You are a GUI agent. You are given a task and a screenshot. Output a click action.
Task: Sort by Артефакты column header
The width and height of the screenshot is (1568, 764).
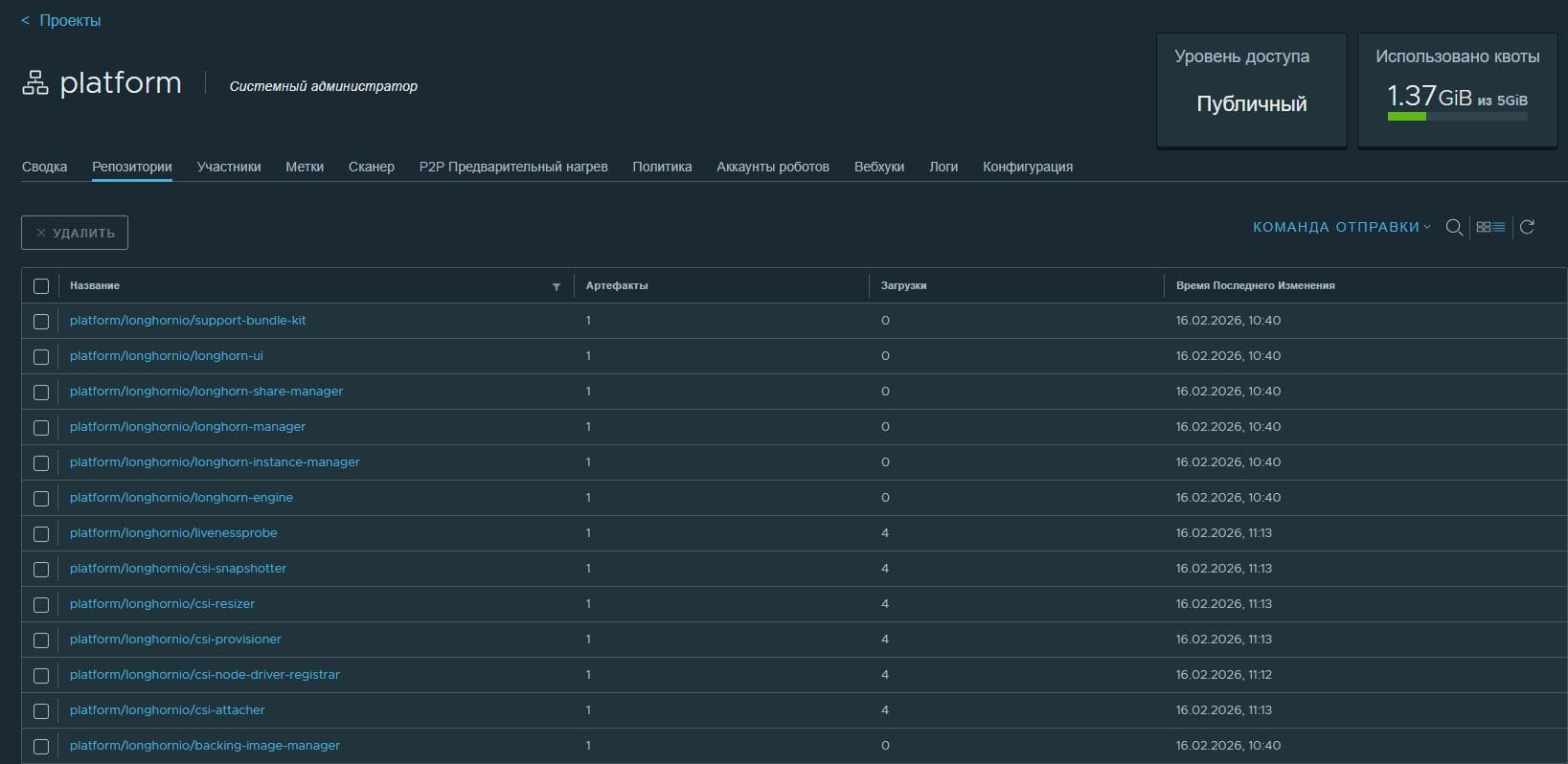(x=617, y=285)
